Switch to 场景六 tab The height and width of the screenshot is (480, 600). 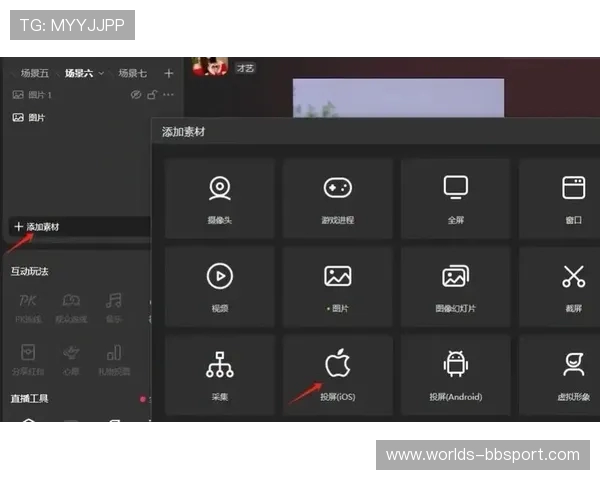click(x=79, y=73)
